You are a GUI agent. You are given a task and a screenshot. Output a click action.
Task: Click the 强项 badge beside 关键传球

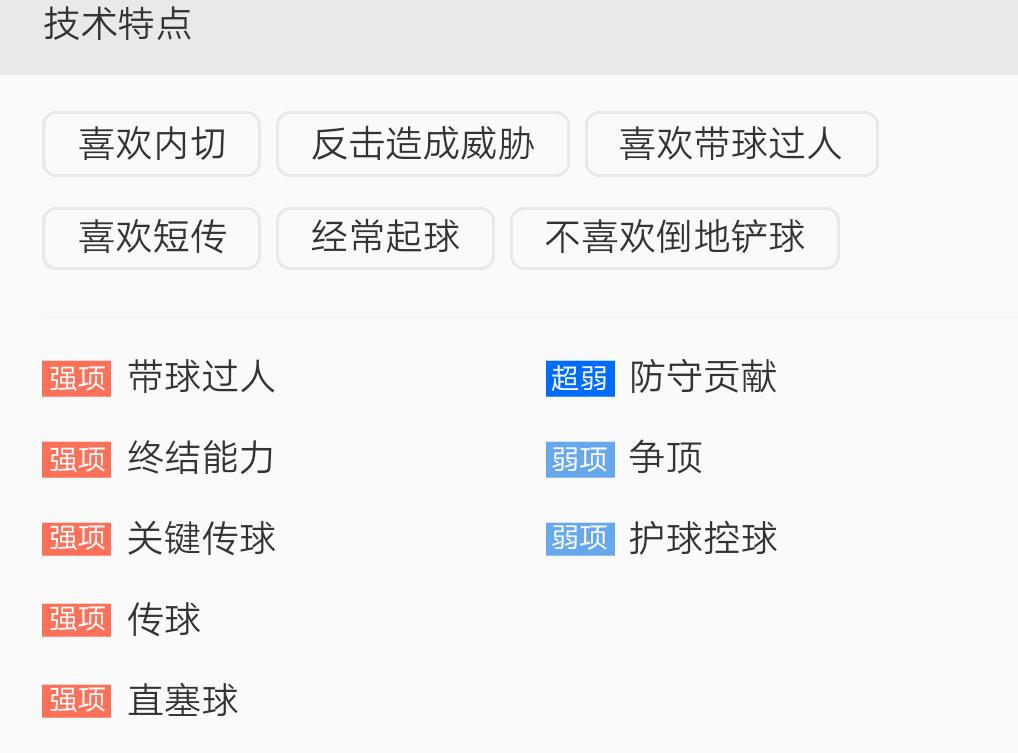point(76,539)
